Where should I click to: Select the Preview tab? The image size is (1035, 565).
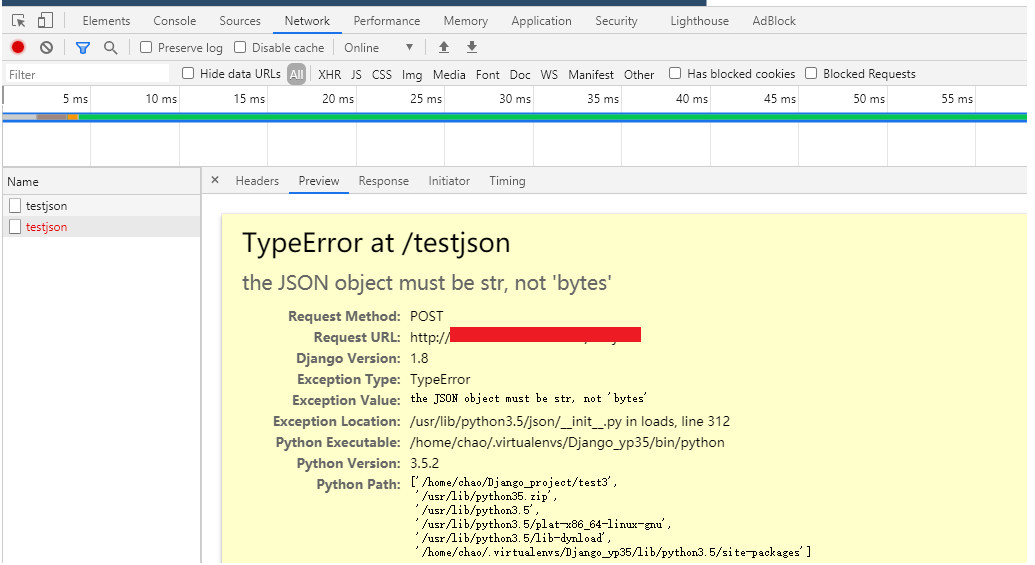[x=319, y=181]
